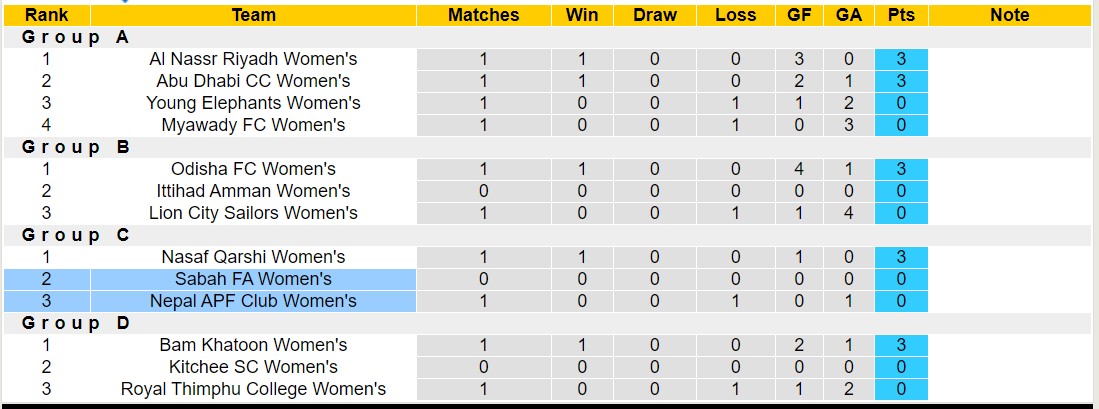Open Ittihad Amman Women's team link

253,191
